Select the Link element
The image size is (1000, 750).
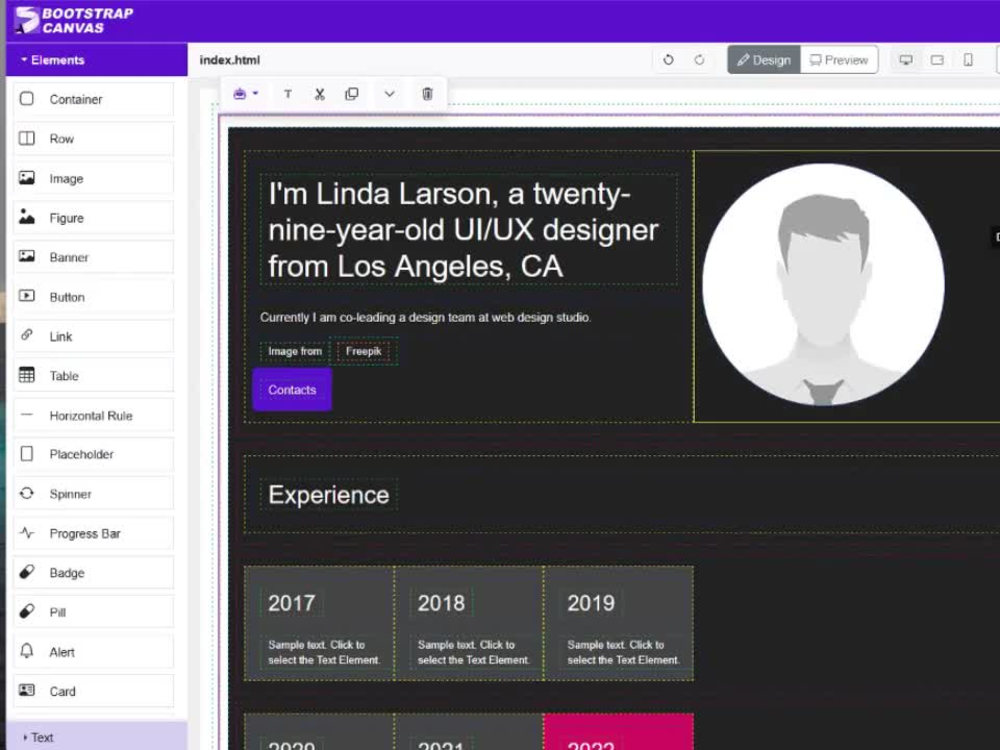coord(93,336)
